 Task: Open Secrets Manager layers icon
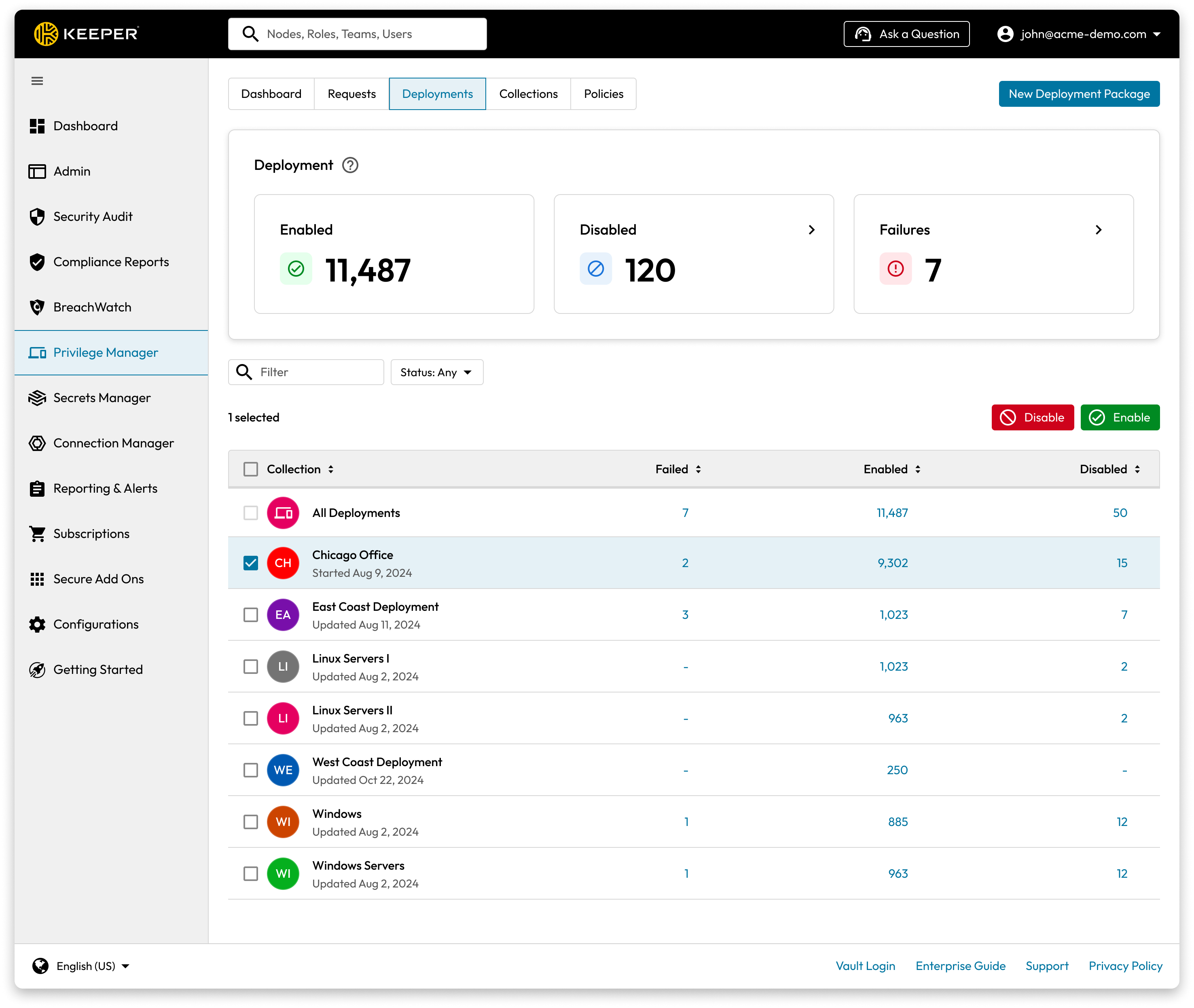pyautogui.click(x=37, y=398)
